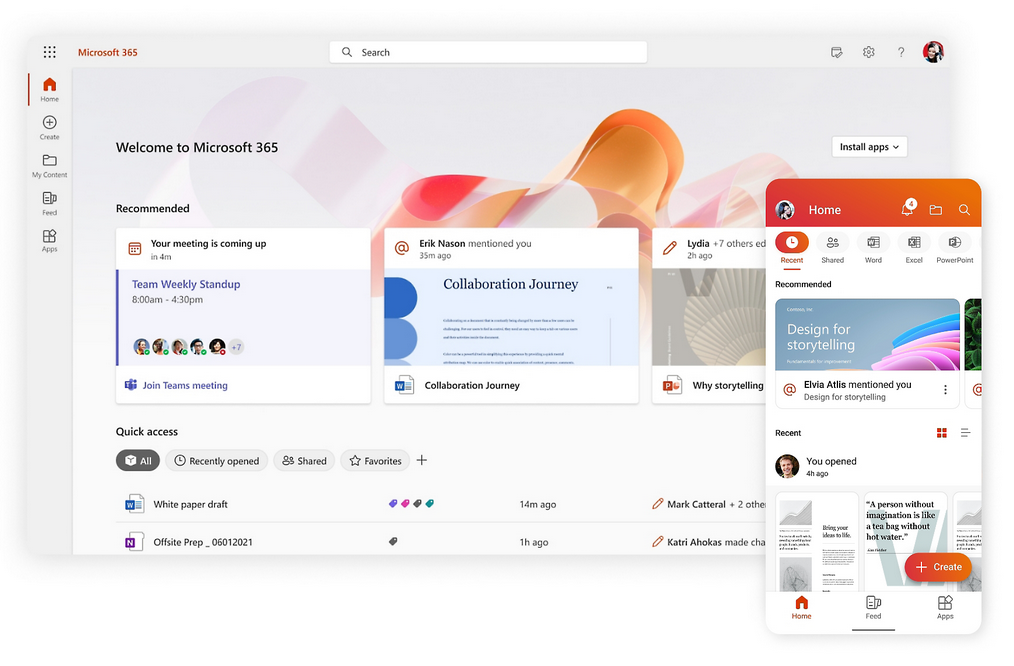Click the tag on Offsite Prep row
Screen dimensions: 1014x666
pos(393,541)
